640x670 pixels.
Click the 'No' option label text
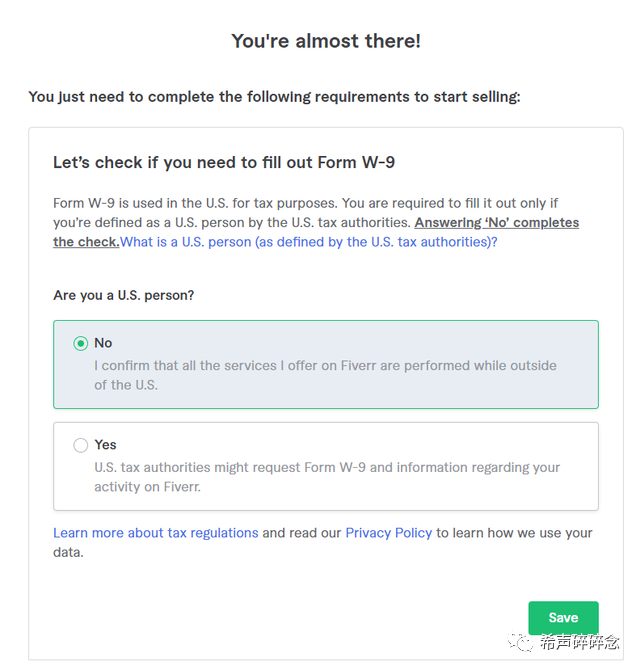[x=103, y=343]
